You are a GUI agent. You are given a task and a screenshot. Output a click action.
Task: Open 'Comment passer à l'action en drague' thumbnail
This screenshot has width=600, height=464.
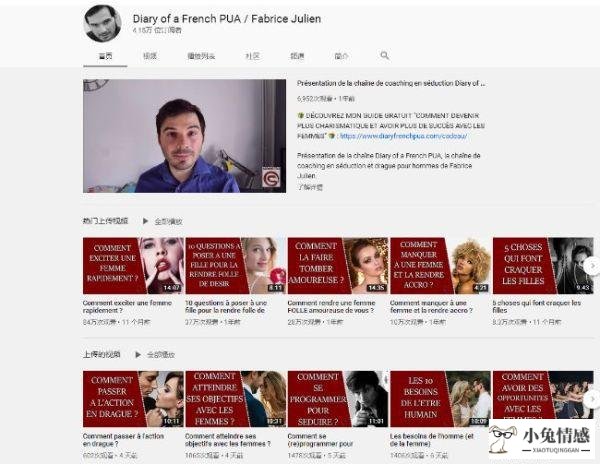click(x=134, y=399)
